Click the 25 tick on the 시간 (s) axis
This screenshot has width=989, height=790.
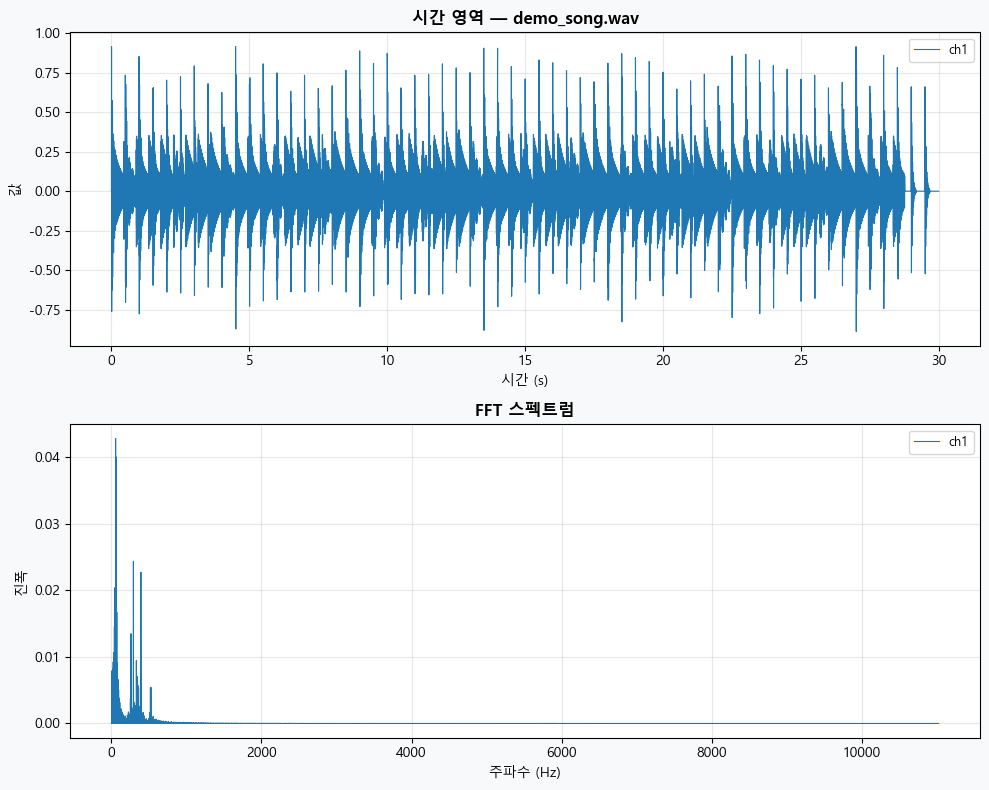tap(801, 360)
